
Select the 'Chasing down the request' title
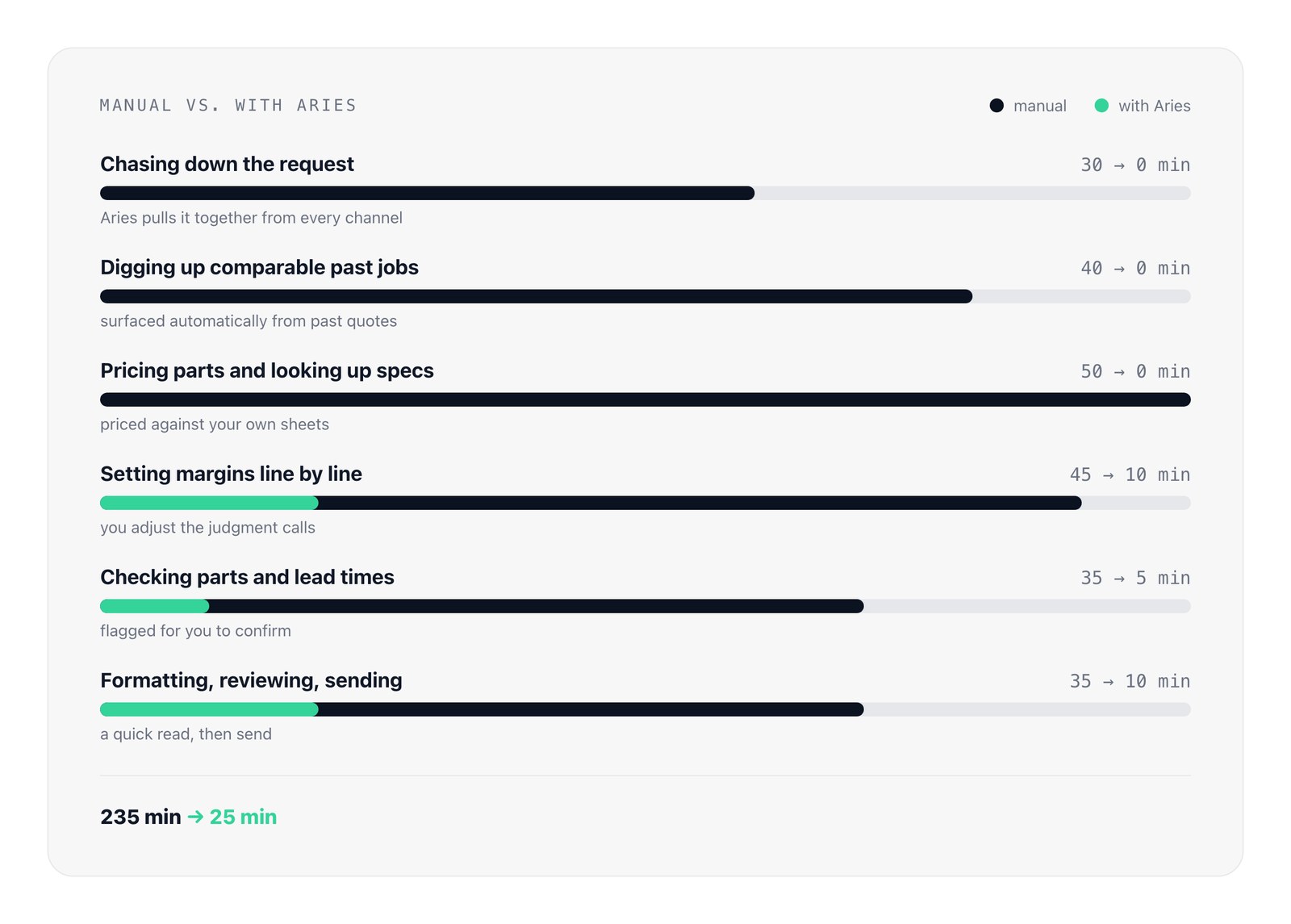click(227, 164)
